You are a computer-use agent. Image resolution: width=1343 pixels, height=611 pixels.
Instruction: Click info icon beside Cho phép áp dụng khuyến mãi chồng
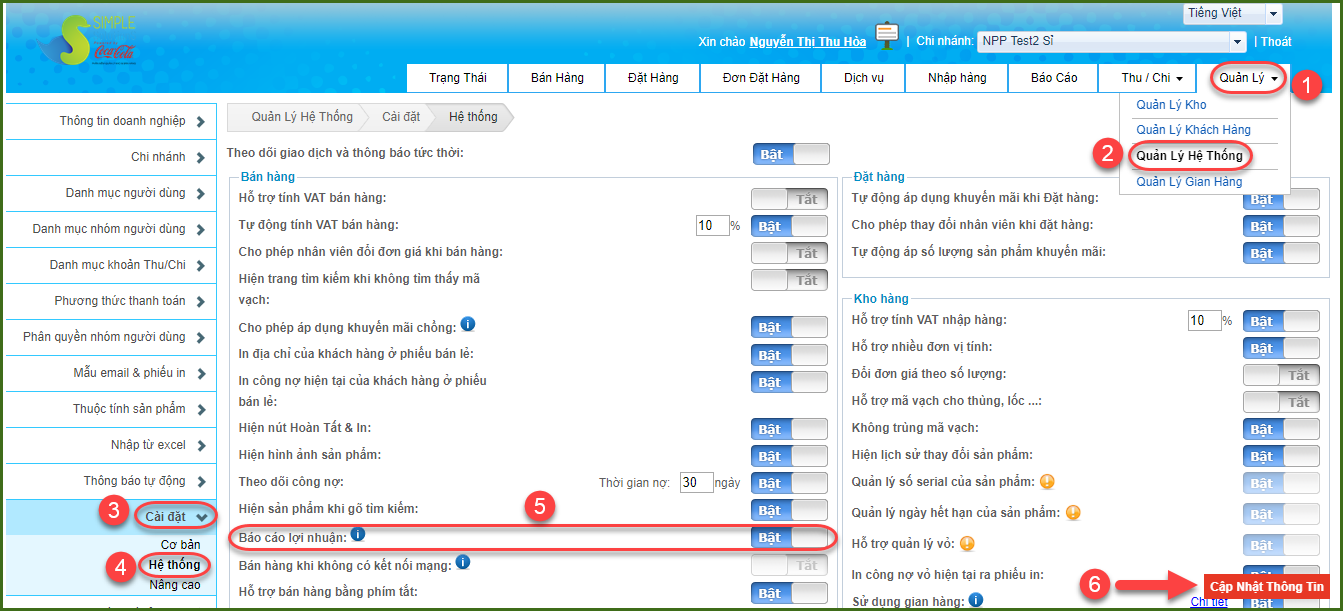(467, 325)
